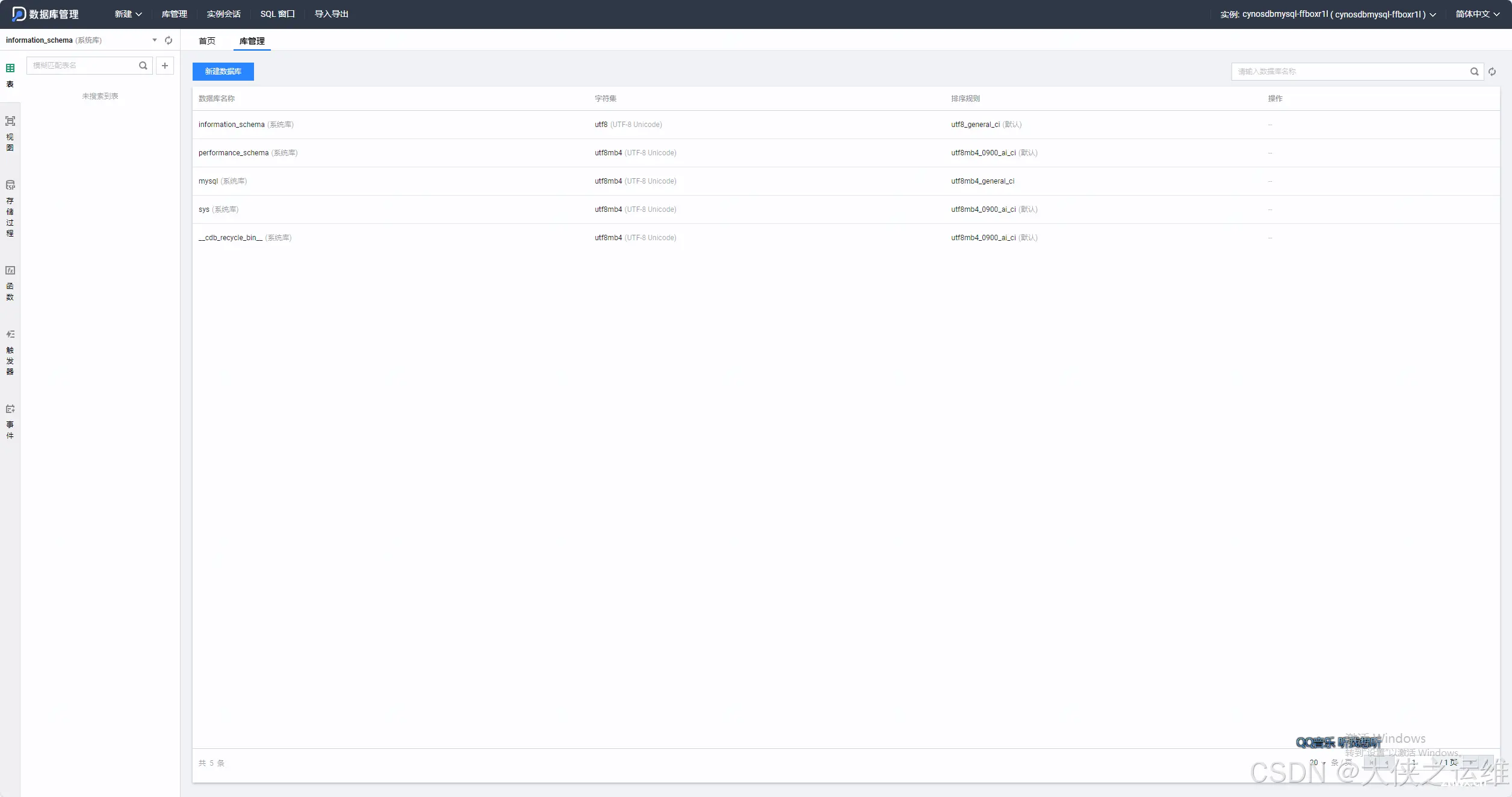The width and height of the screenshot is (1512, 797).
Task: Click the 排序规则 column header
Action: coord(965,99)
